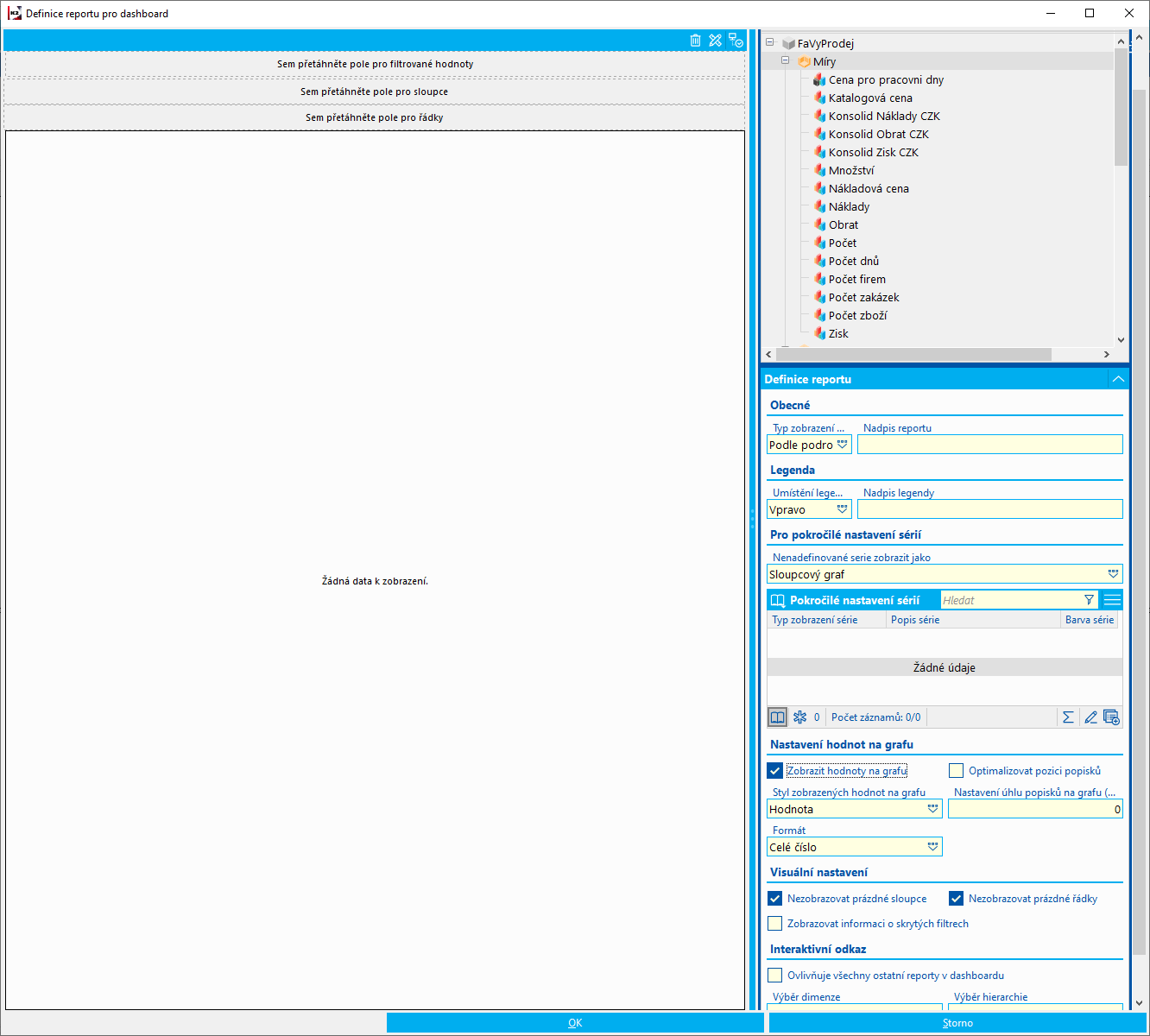This screenshot has width=1150, height=1036.
Task: Select Počet measure in tree
Action: click(x=843, y=243)
